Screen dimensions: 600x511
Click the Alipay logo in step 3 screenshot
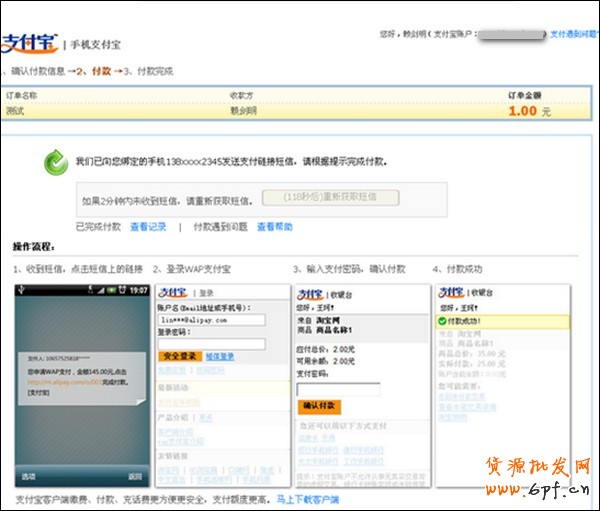tap(310, 293)
